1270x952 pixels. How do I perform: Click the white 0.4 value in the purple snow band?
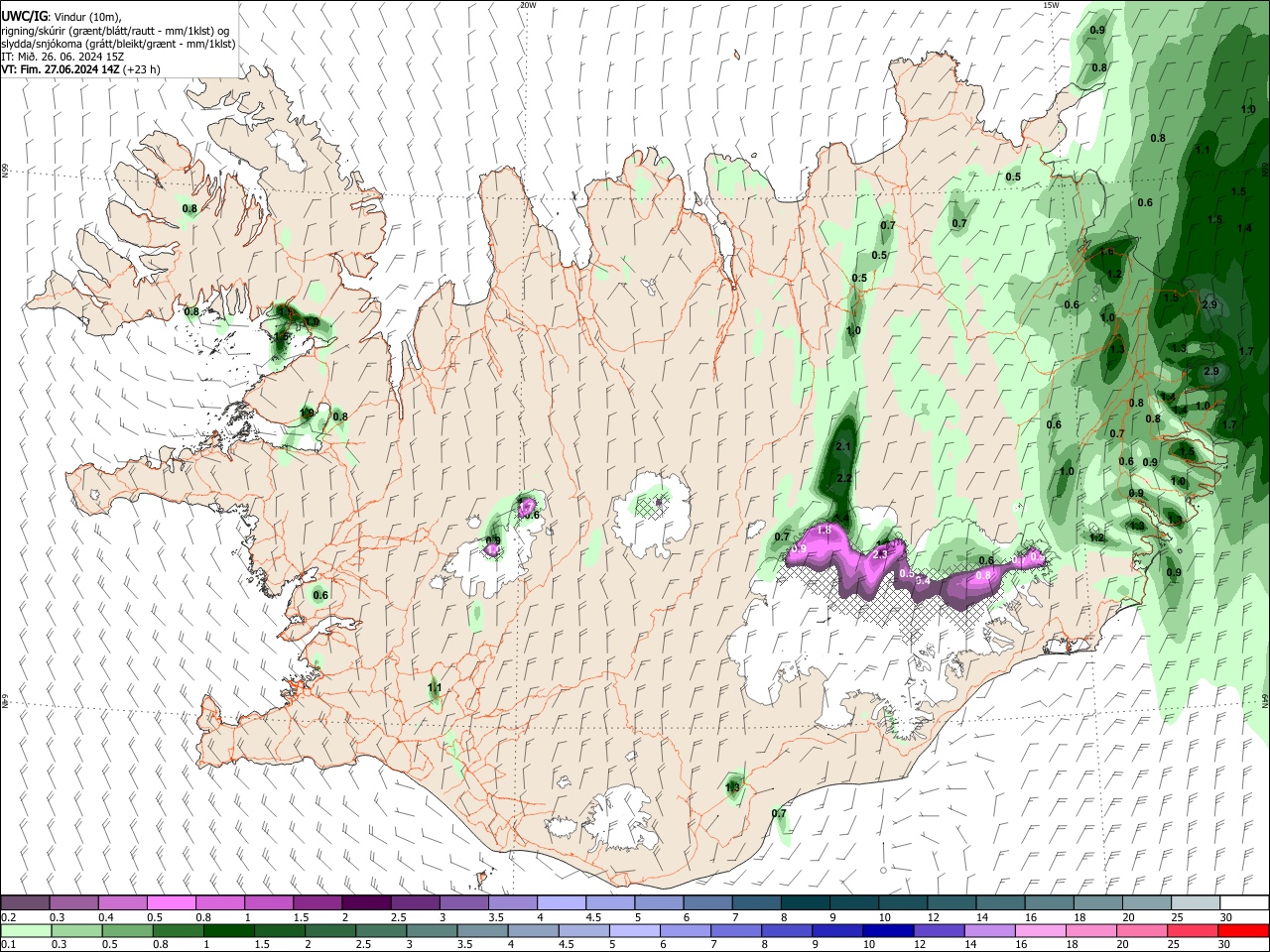922,581
